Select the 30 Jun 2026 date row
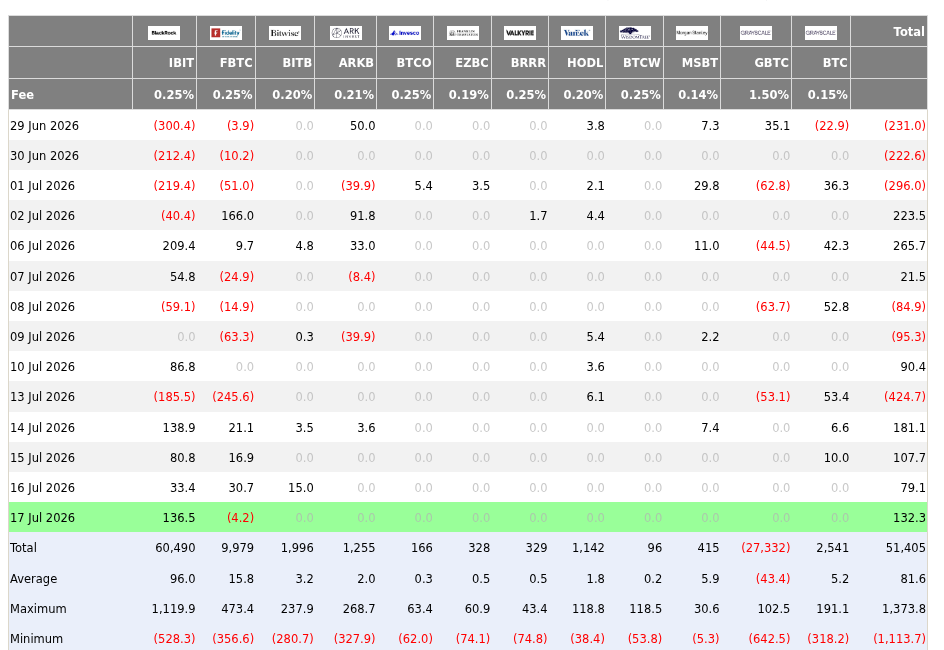This screenshot has width=944, height=650. point(468,155)
